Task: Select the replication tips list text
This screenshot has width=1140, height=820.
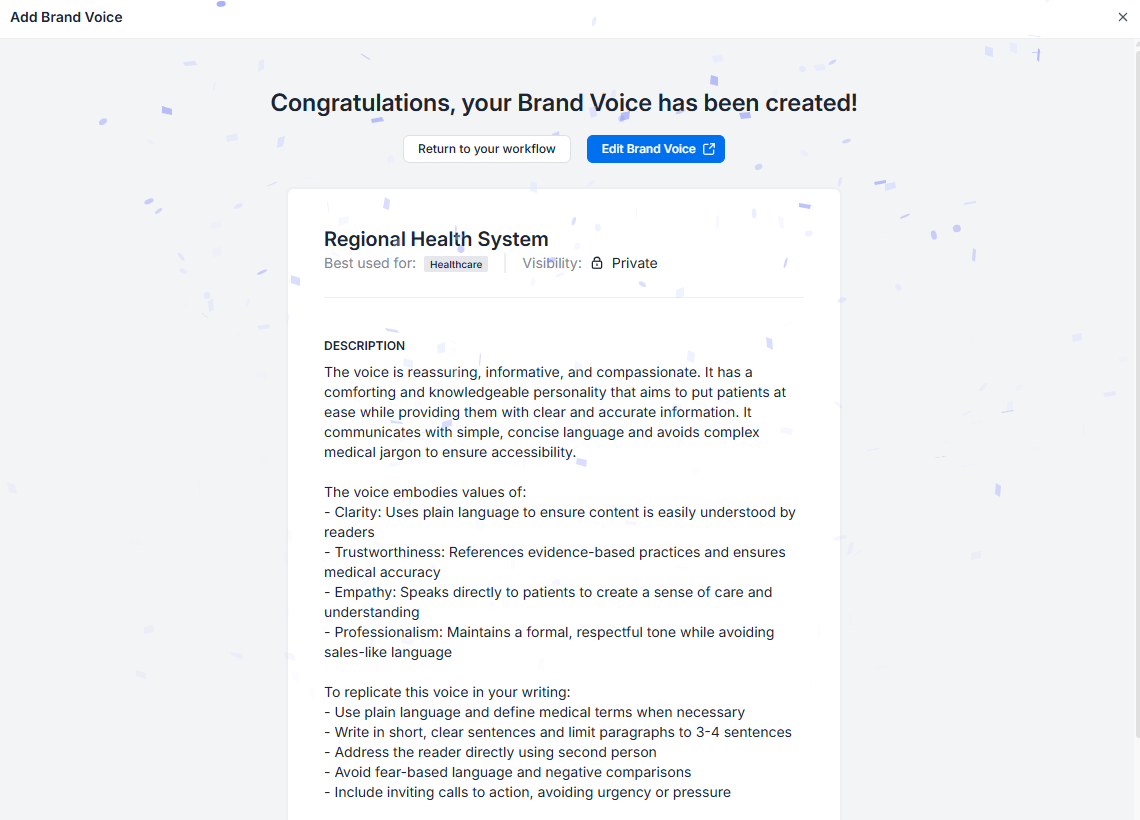Action: pyautogui.click(x=557, y=741)
